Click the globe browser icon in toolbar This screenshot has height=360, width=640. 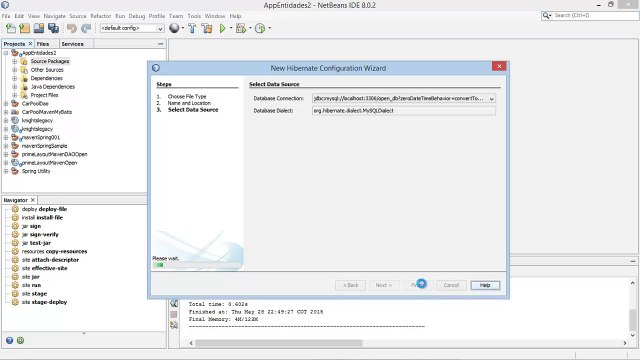click(174, 28)
